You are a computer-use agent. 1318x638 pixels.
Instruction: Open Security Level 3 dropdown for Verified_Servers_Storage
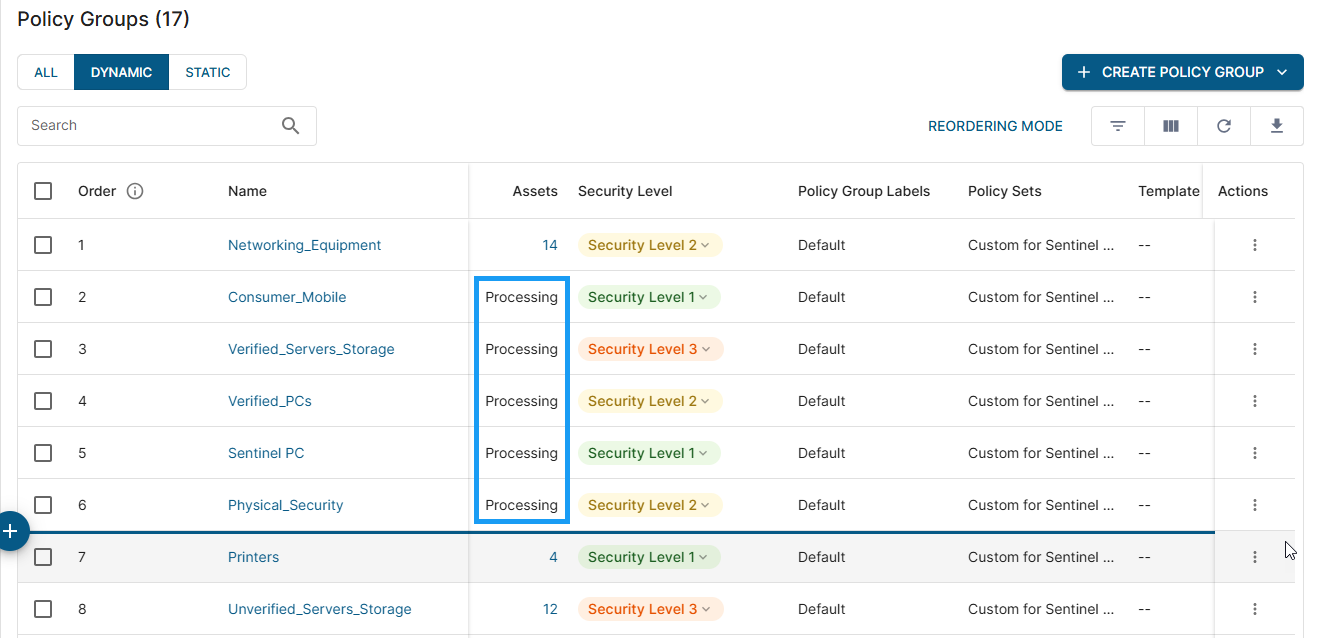point(706,349)
